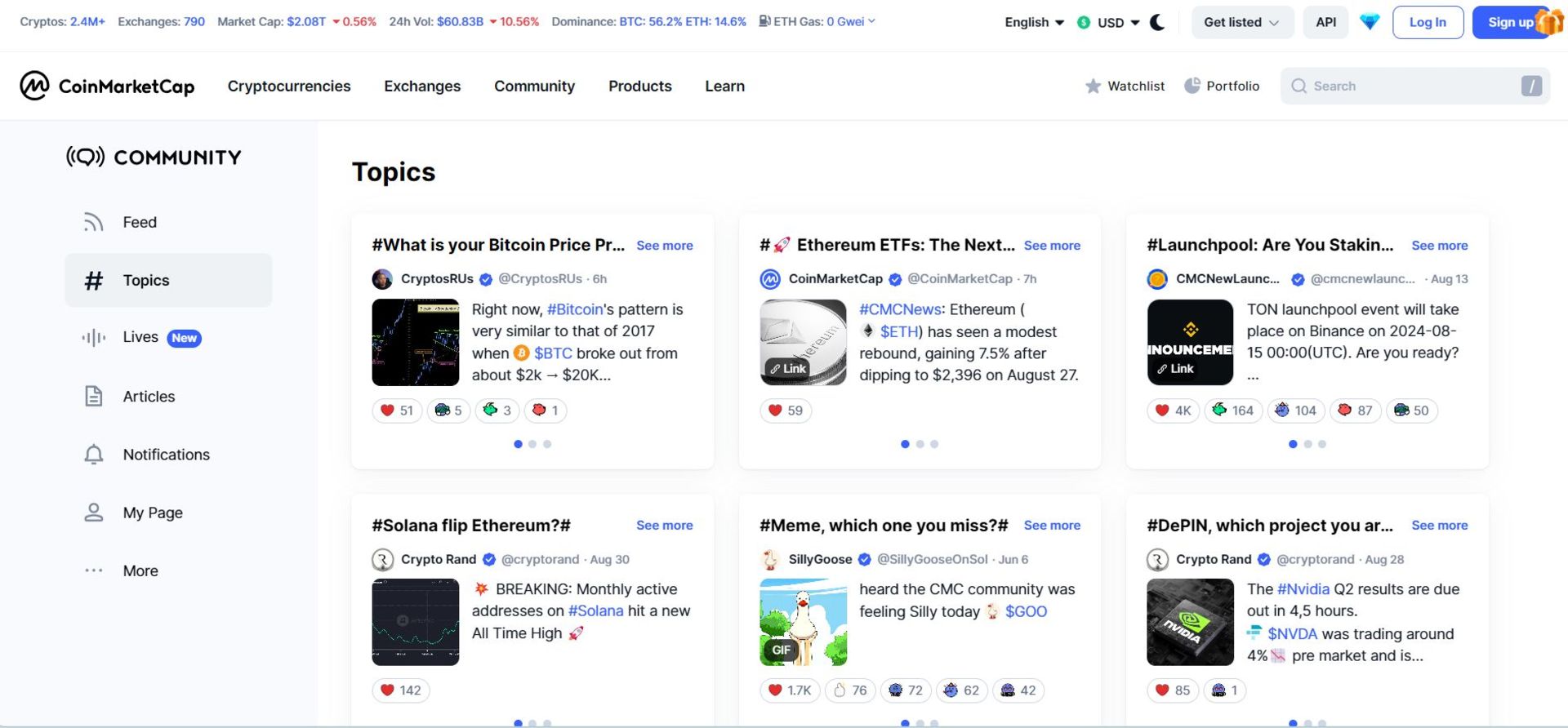Expand the Get listed dropdown
The width and height of the screenshot is (1568, 728).
(1241, 22)
